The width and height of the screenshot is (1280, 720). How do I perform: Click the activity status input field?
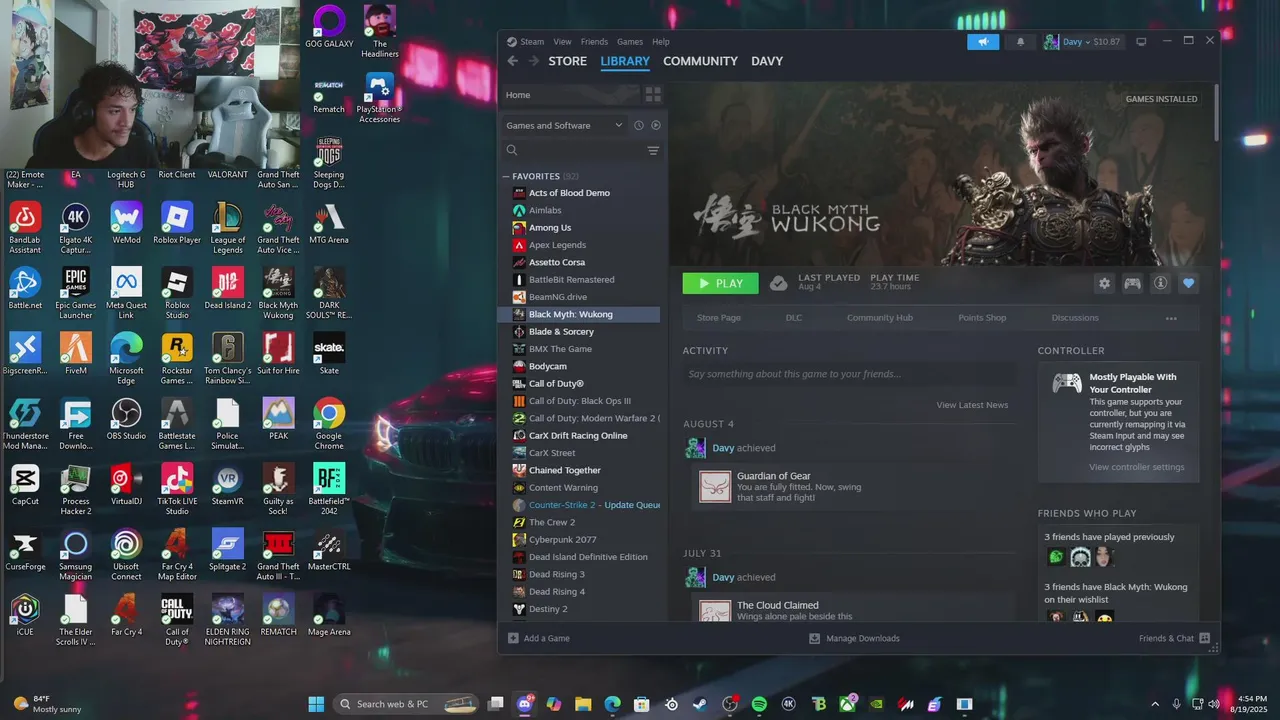[848, 374]
